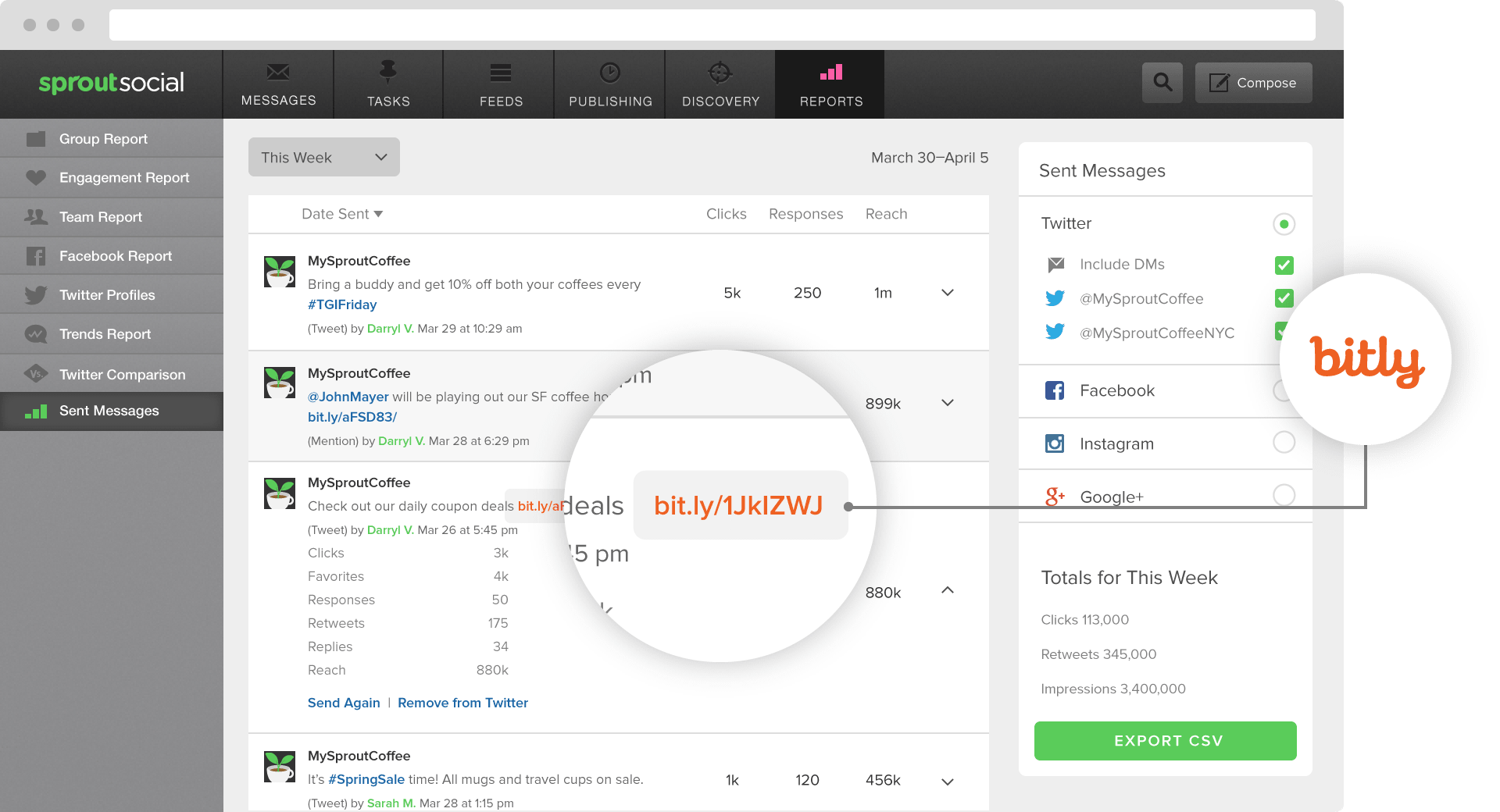Open the Engagement Report sidebar item
The width and height of the screenshot is (1500, 812).
(x=112, y=178)
